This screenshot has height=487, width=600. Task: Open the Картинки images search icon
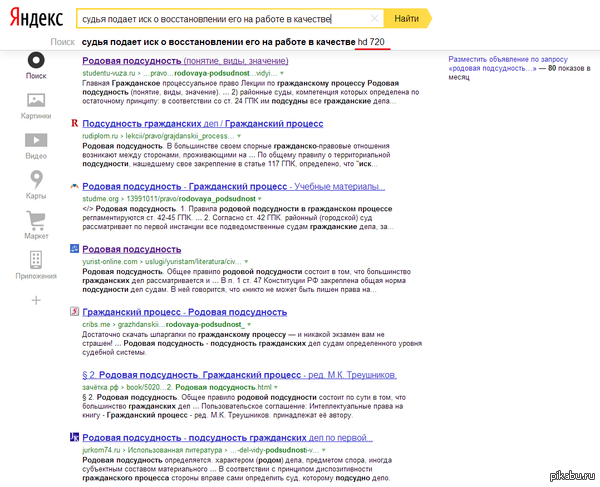[x=36, y=101]
